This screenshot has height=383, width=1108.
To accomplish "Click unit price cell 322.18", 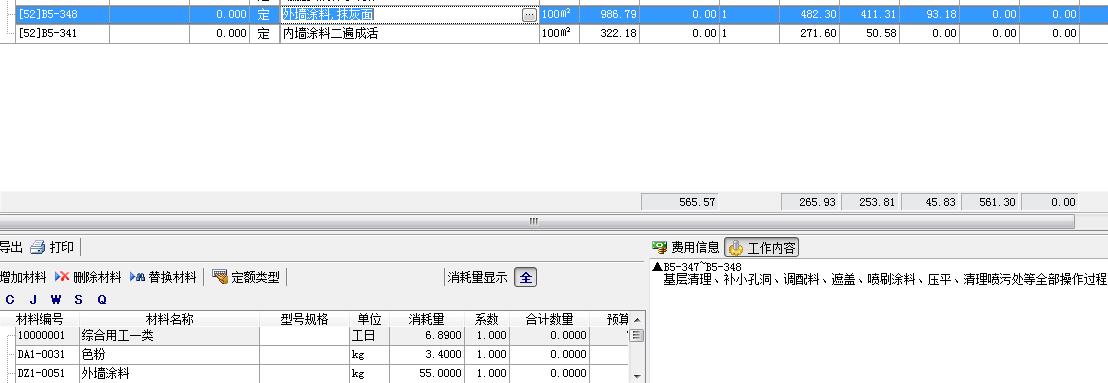I will tap(609, 33).
